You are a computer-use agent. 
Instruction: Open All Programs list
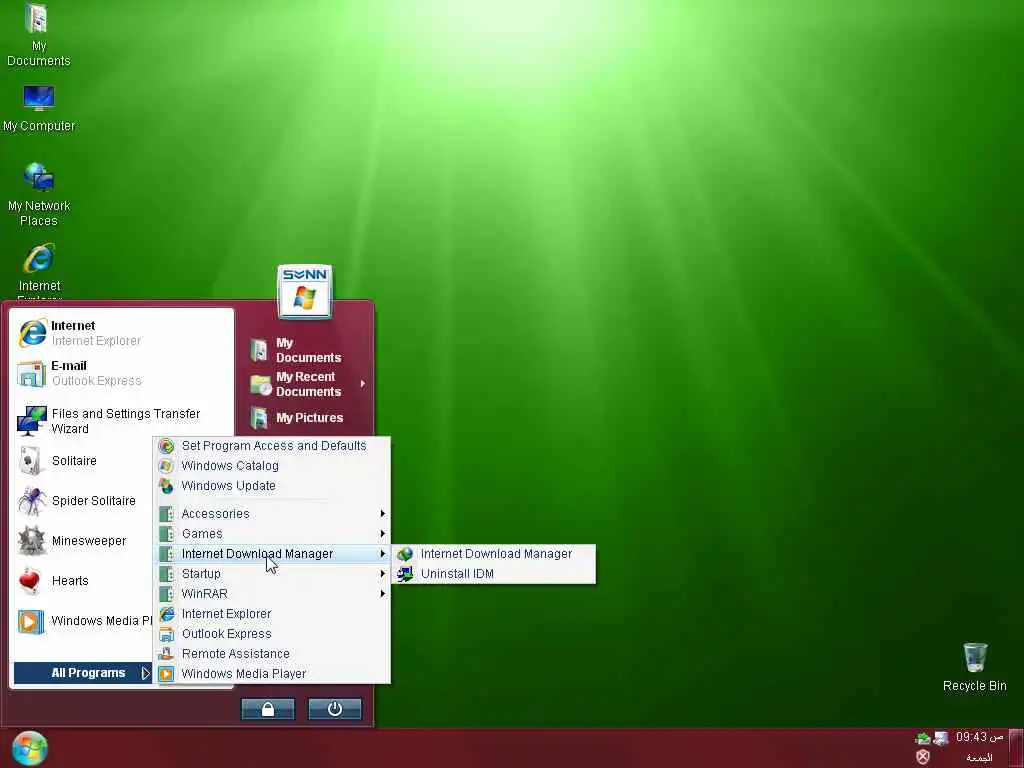tap(83, 673)
